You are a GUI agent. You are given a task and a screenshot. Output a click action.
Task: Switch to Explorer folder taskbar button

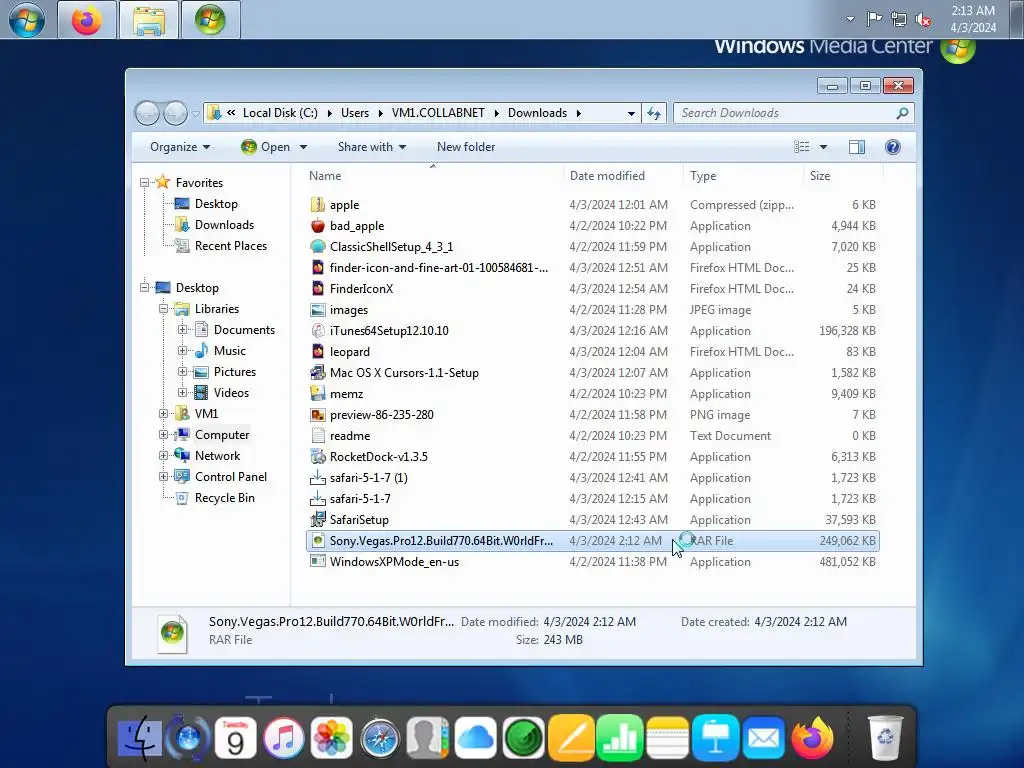pyautogui.click(x=148, y=20)
